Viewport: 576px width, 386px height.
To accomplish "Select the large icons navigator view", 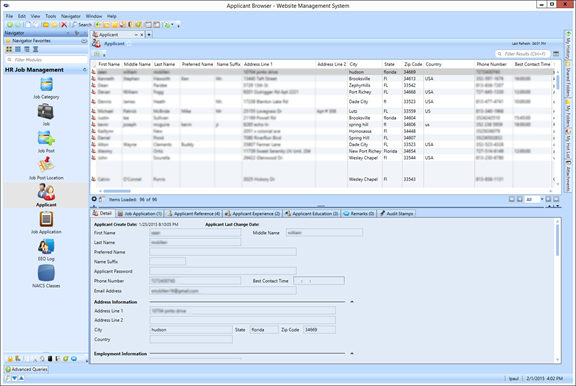I will point(9,49).
